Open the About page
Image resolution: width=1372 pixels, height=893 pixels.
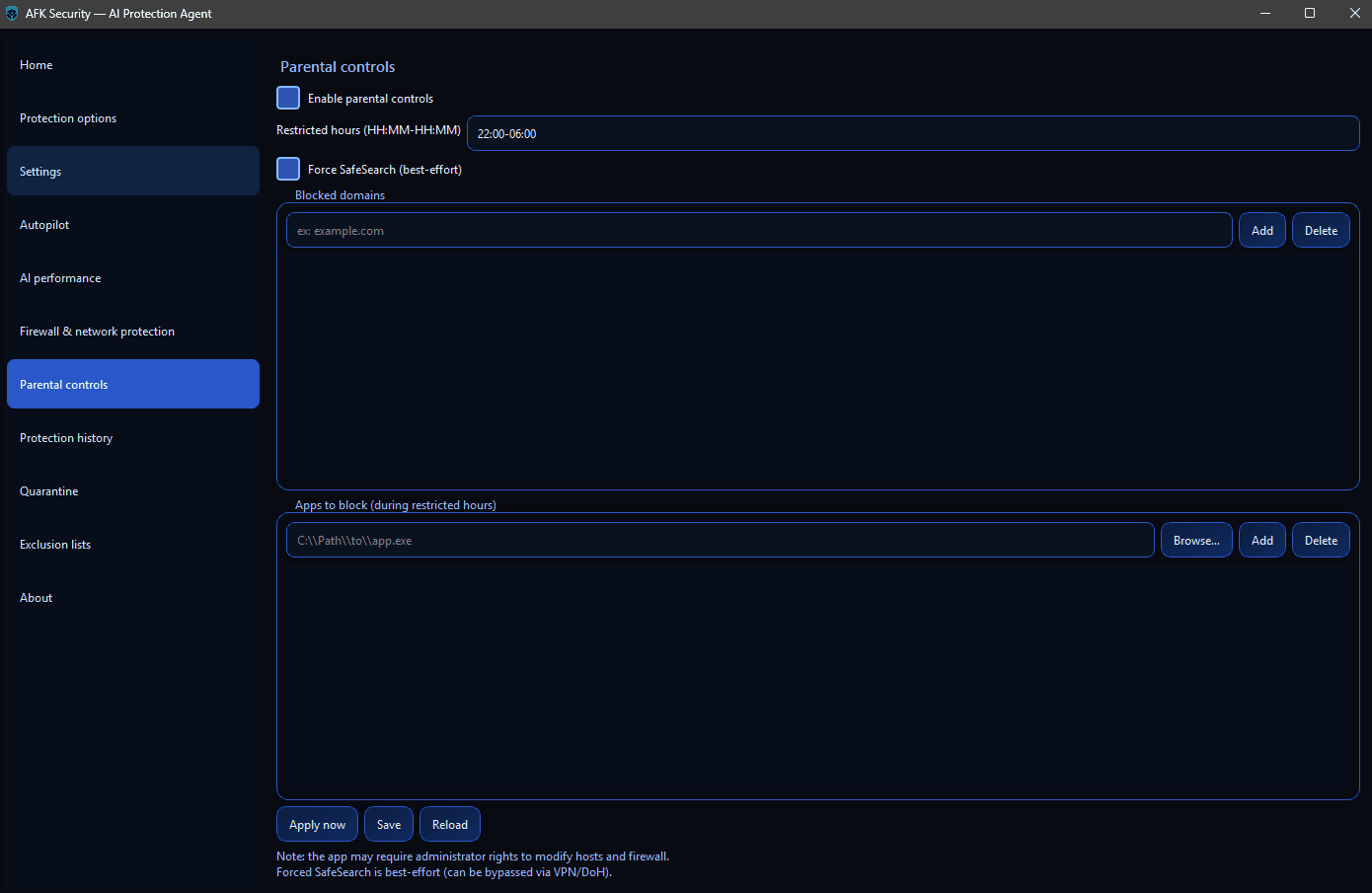(x=36, y=597)
